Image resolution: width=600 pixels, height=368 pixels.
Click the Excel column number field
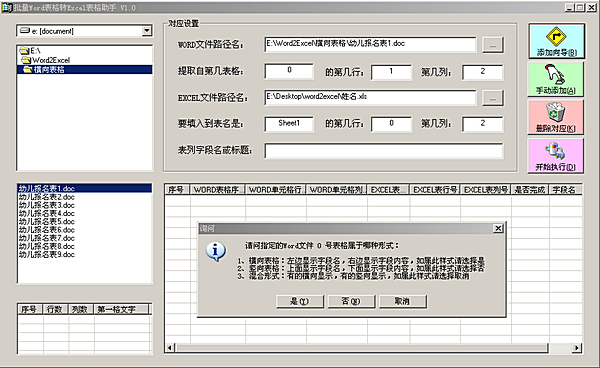click(x=482, y=124)
